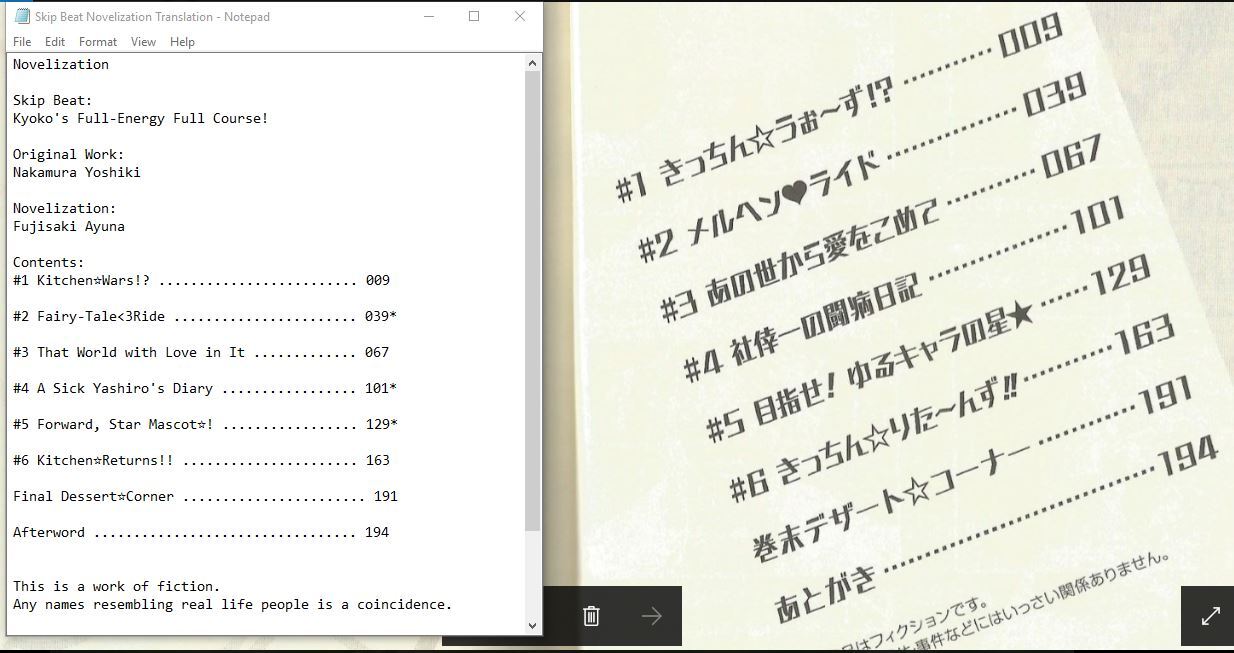Click the Notepad app icon in title bar
The image size is (1234, 653).
22,16
